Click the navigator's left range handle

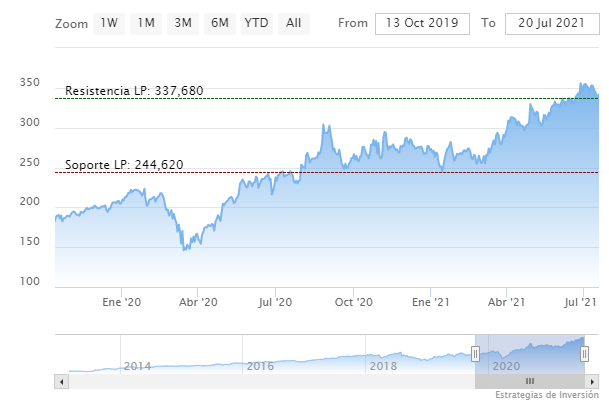pos(476,354)
